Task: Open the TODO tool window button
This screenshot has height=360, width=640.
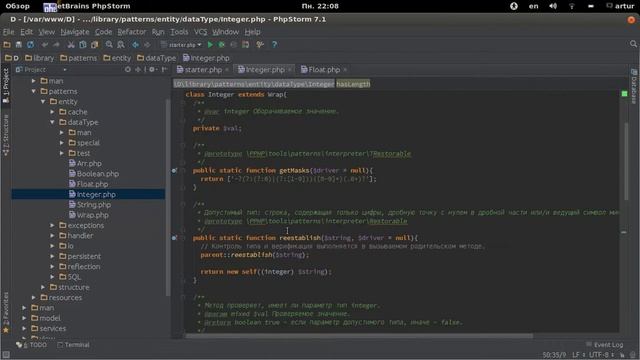Action: click(x=32, y=345)
